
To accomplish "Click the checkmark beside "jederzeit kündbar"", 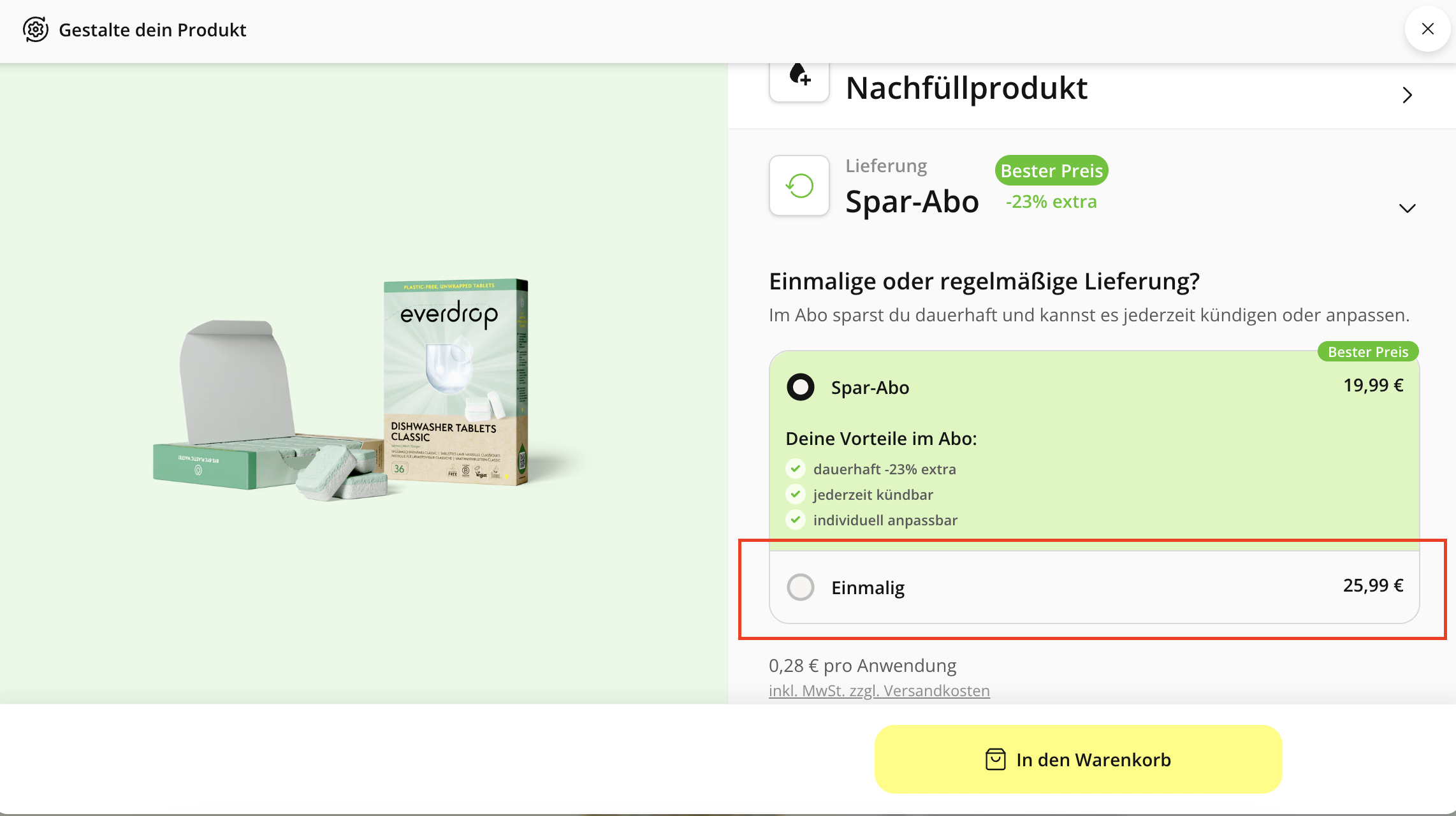I will coord(795,494).
